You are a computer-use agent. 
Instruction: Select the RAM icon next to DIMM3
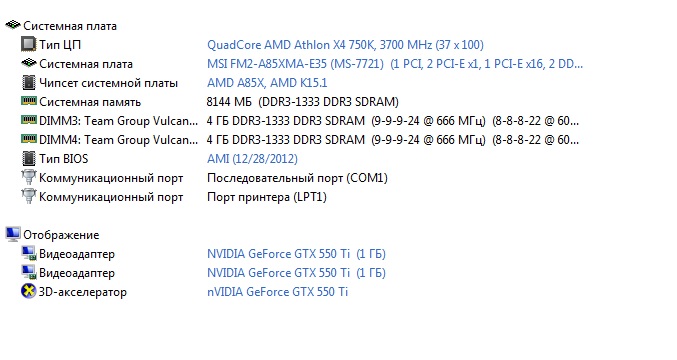tap(28, 120)
